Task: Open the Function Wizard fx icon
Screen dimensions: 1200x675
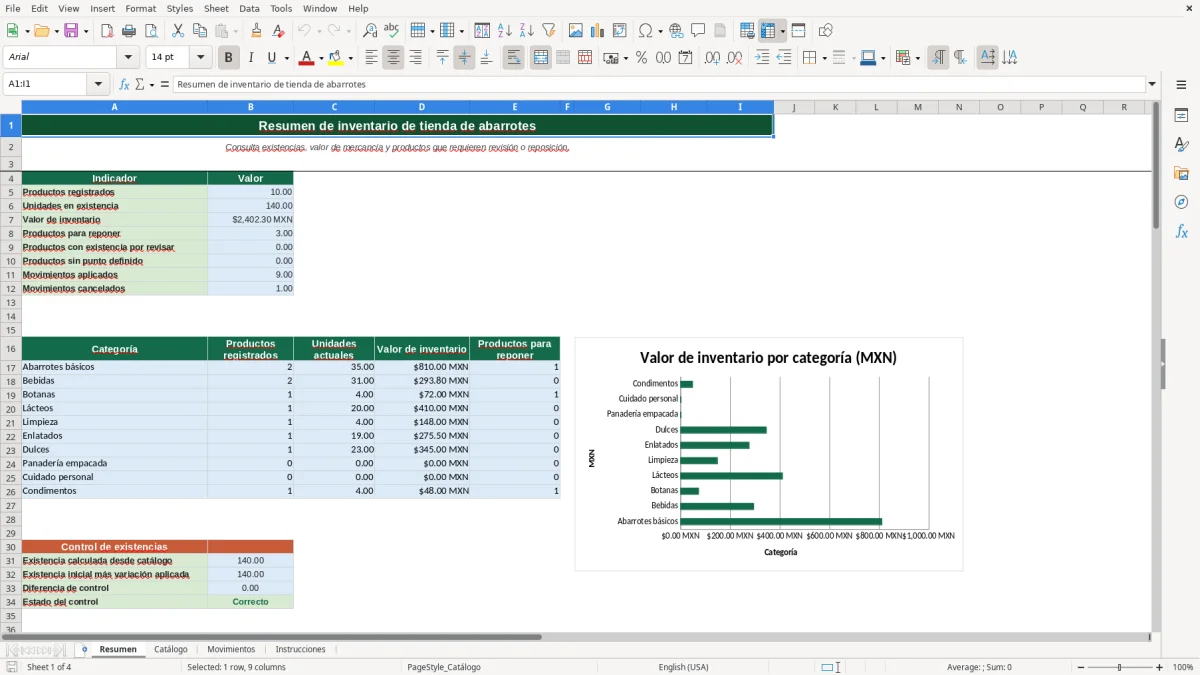Action: 124,84
